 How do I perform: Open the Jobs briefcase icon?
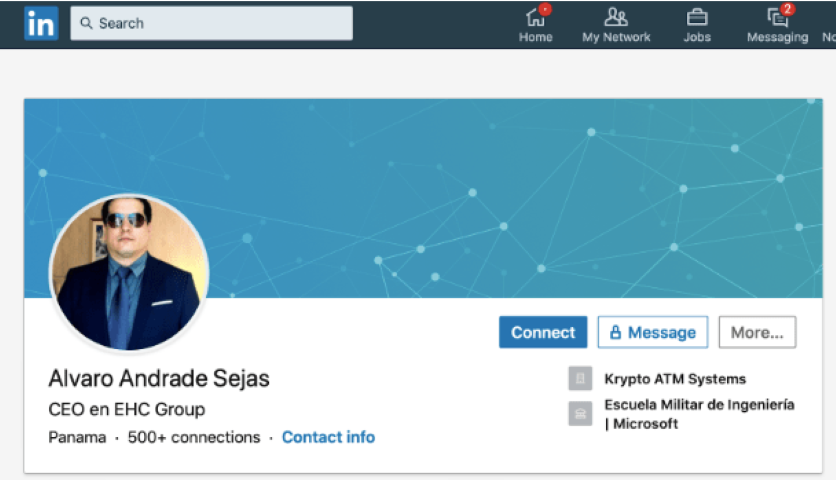pos(697,18)
